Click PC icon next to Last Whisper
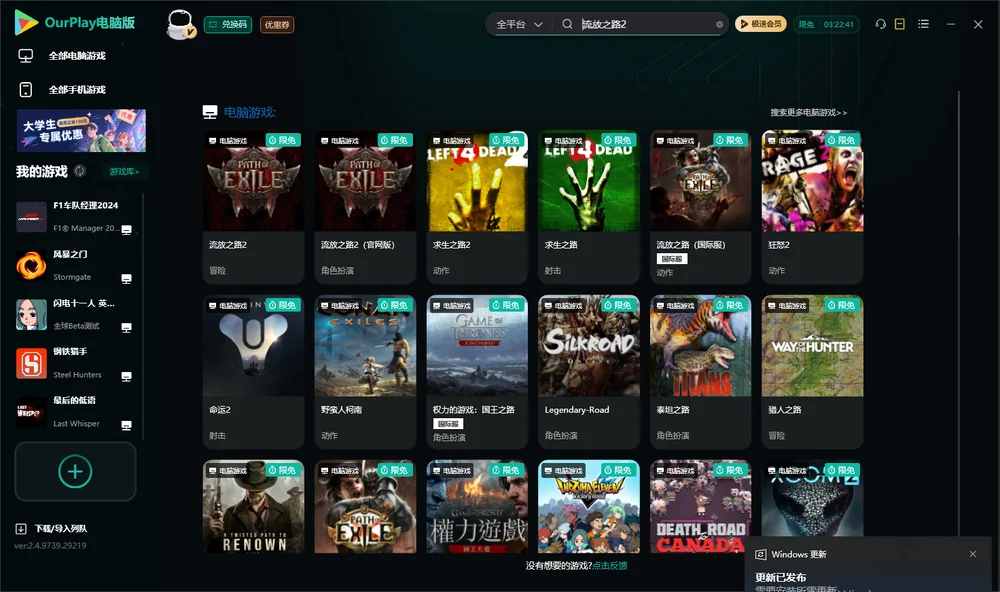The image size is (1000, 592). coord(126,426)
